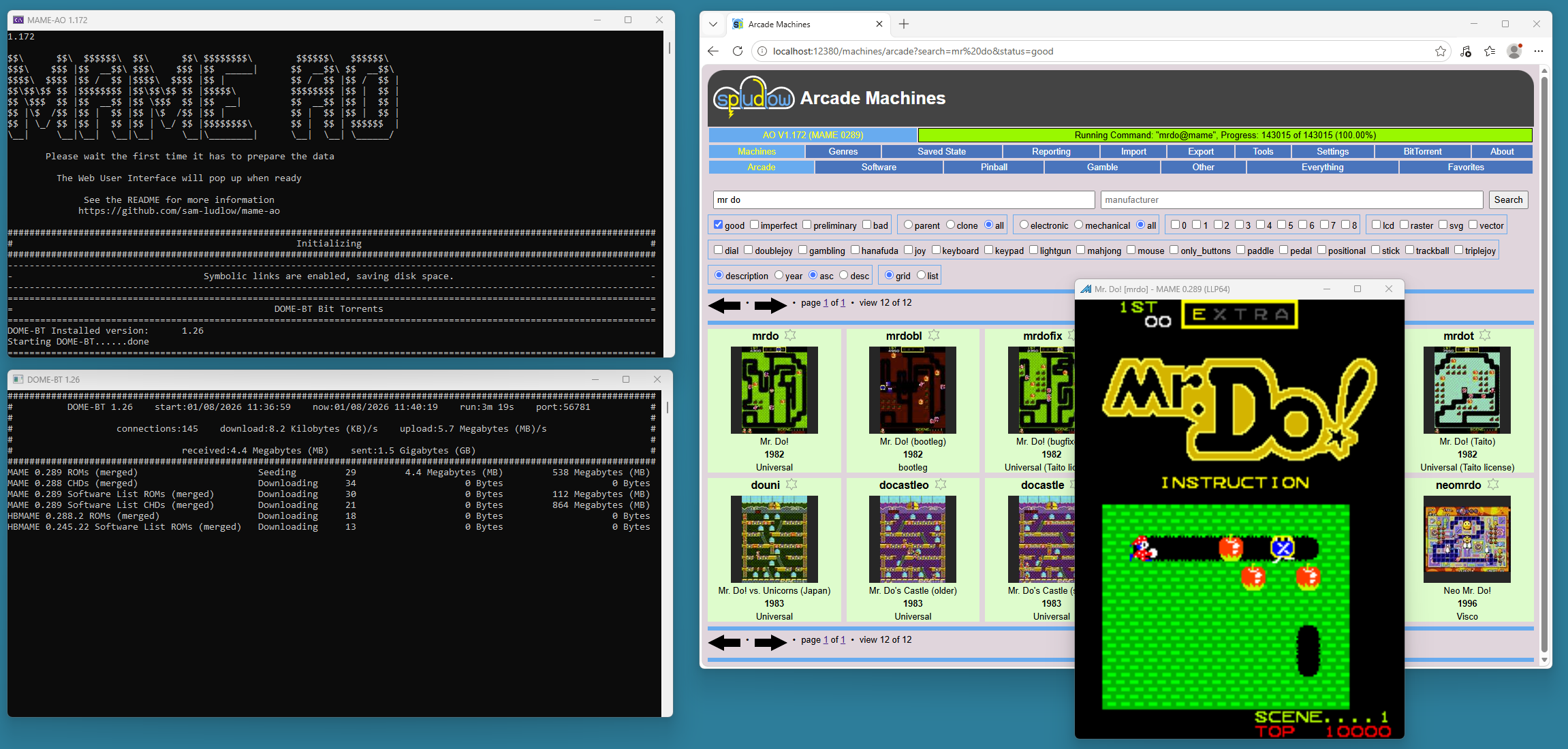Reload the page with the refresh icon

(x=737, y=51)
